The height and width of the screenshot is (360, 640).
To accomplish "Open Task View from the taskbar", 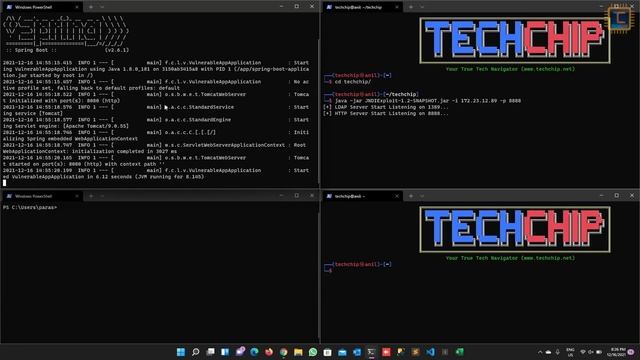I will pyautogui.click(x=210, y=352).
